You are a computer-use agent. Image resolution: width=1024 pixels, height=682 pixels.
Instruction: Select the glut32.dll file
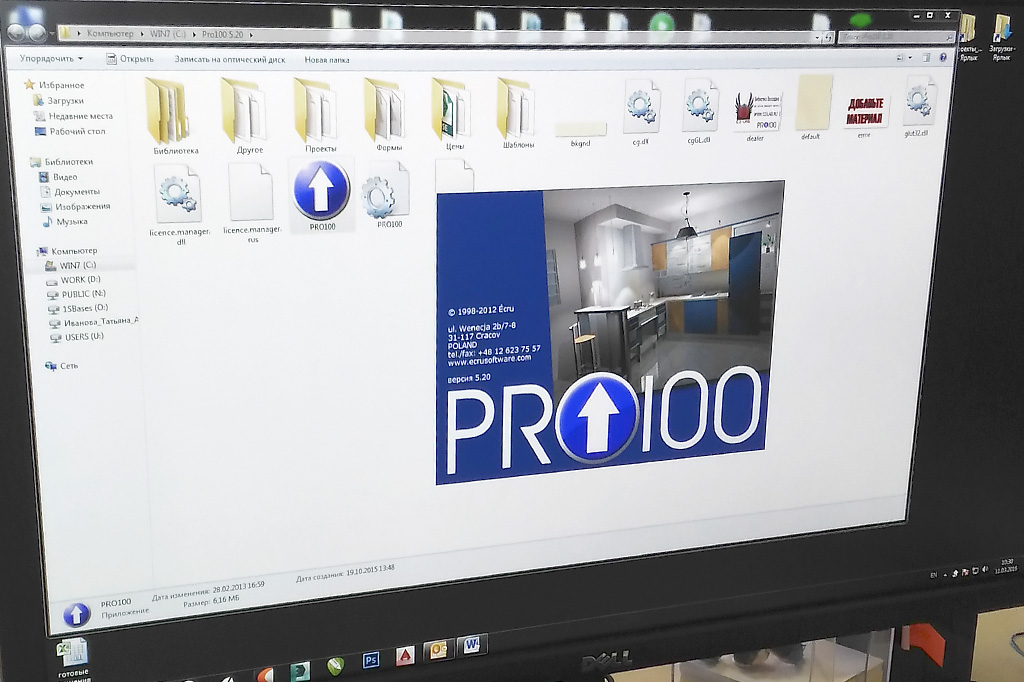tap(918, 106)
